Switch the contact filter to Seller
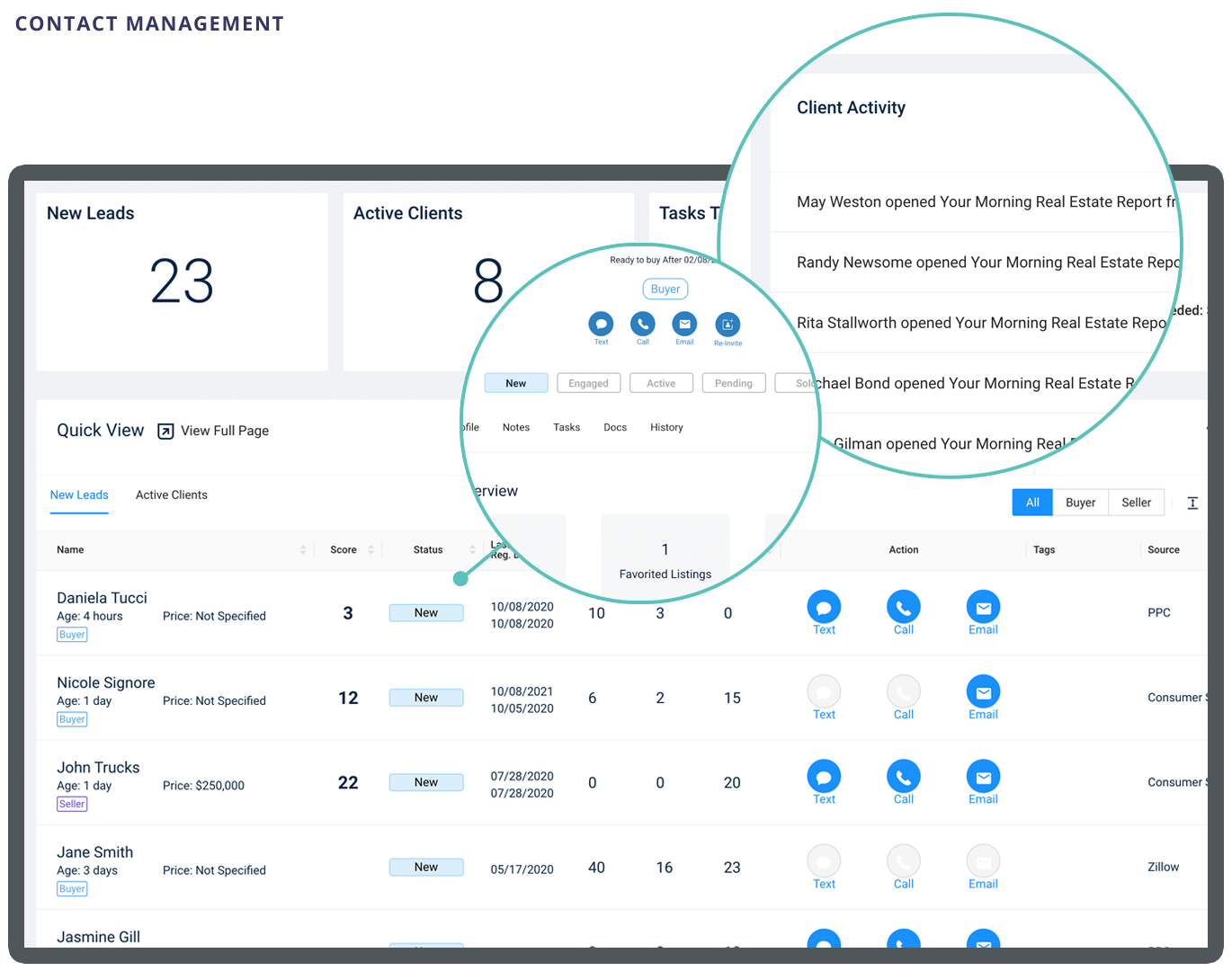Viewport: 1232px width, 971px height. 1136,502
